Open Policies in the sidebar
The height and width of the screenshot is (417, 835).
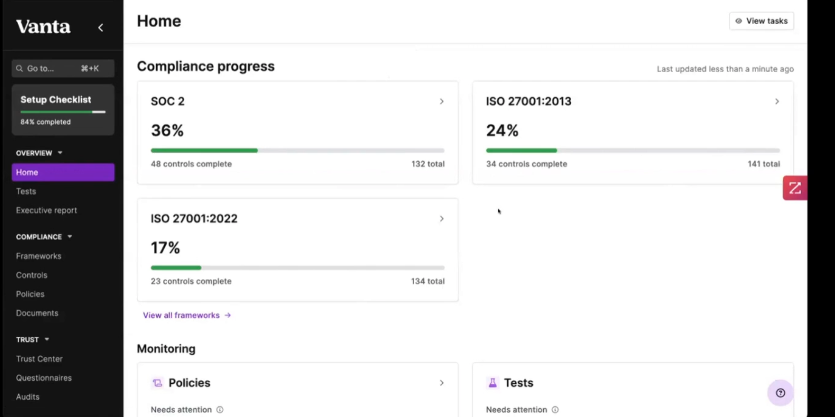[30, 294]
